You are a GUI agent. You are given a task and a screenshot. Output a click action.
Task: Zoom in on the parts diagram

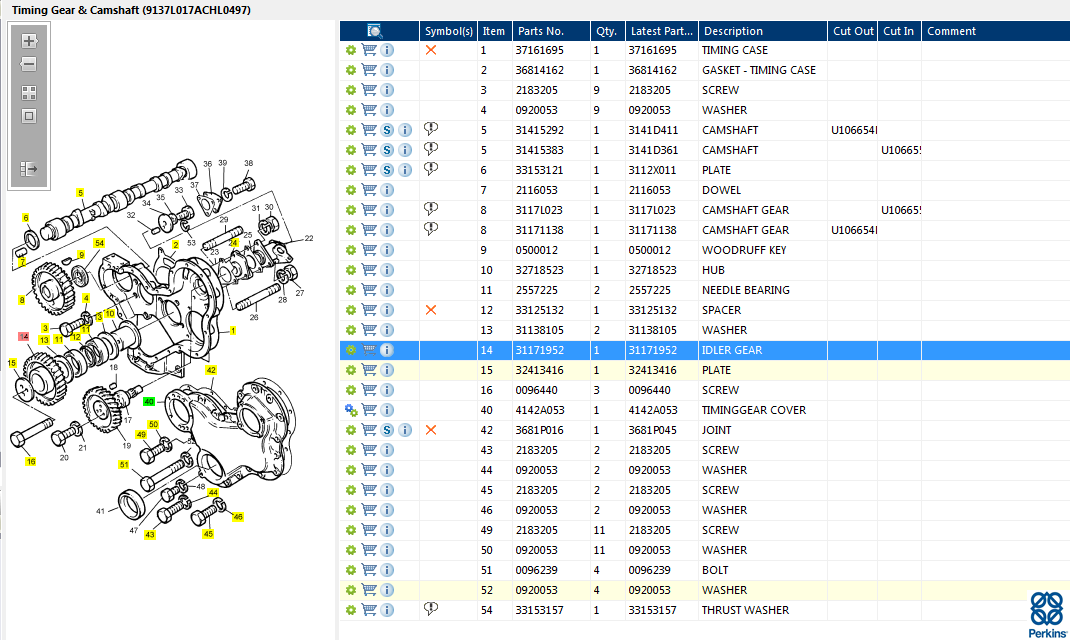pos(29,41)
